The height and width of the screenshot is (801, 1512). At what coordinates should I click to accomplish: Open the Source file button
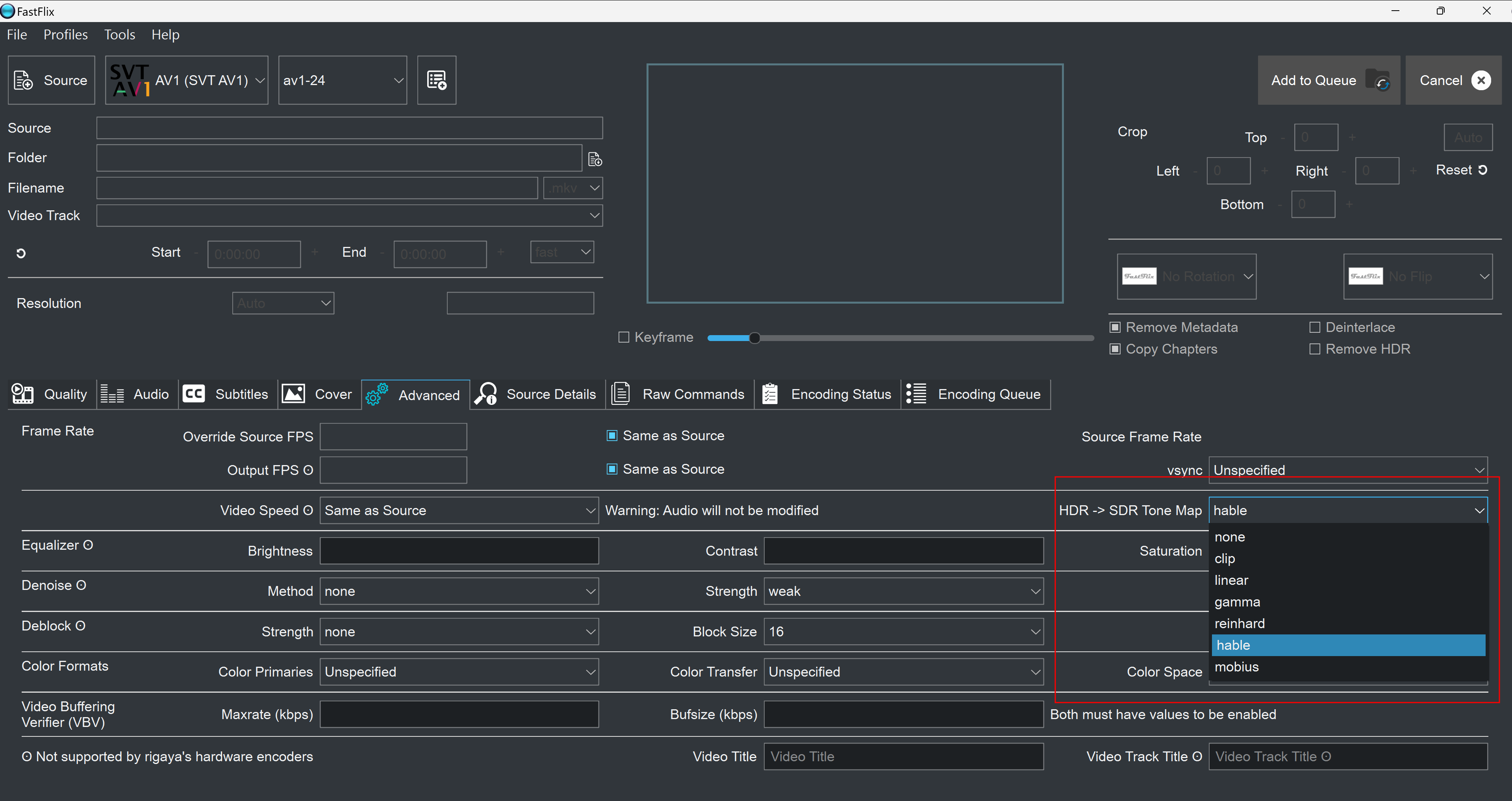pyautogui.click(x=52, y=80)
